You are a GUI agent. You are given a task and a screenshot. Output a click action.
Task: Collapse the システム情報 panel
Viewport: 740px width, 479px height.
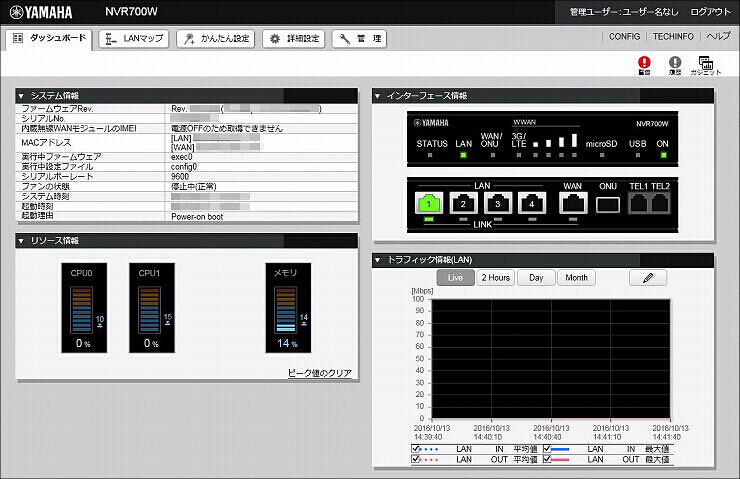tap(21, 96)
